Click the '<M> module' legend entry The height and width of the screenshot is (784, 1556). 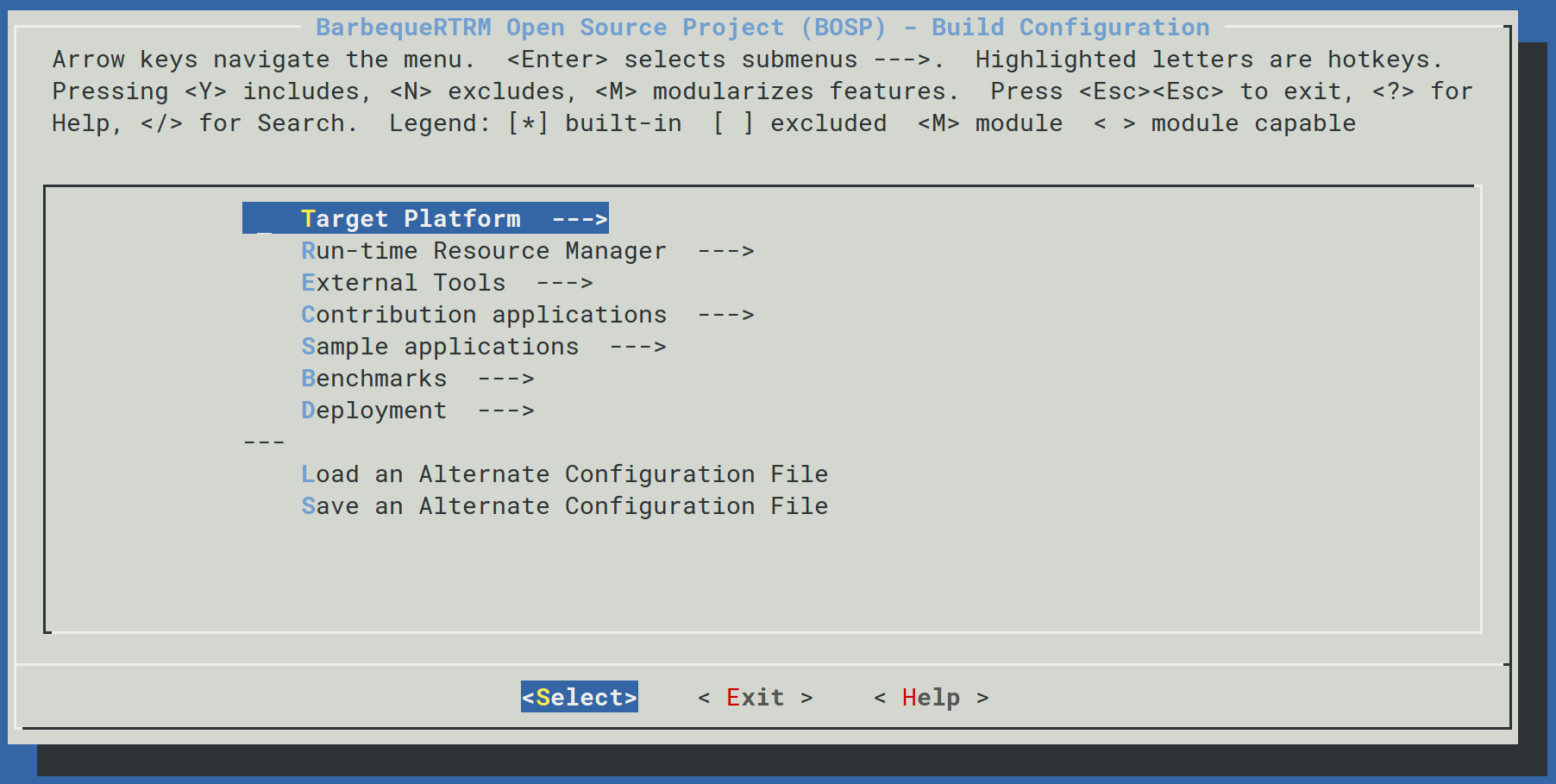[x=990, y=123]
